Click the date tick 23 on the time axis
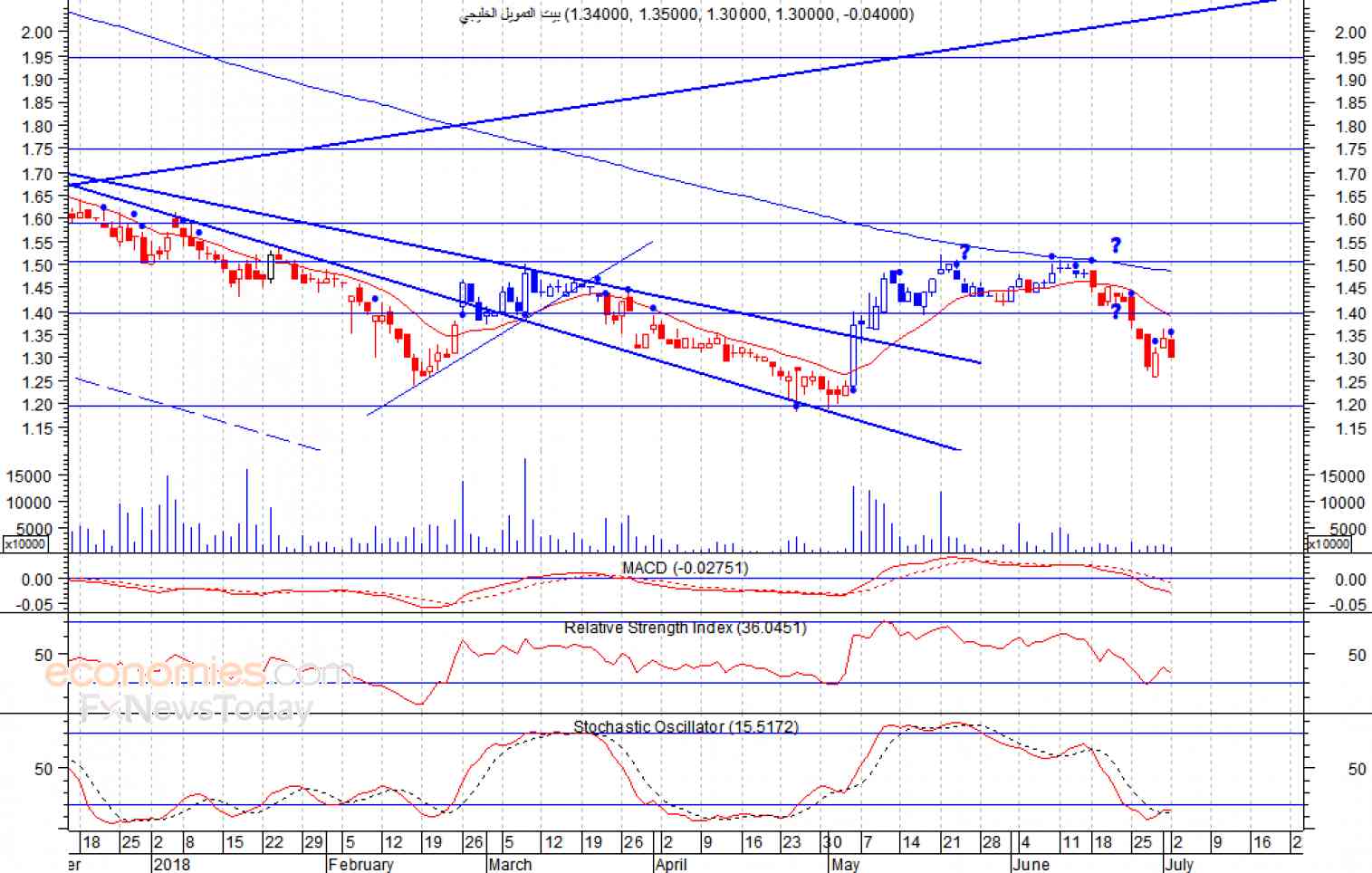 pos(792,842)
